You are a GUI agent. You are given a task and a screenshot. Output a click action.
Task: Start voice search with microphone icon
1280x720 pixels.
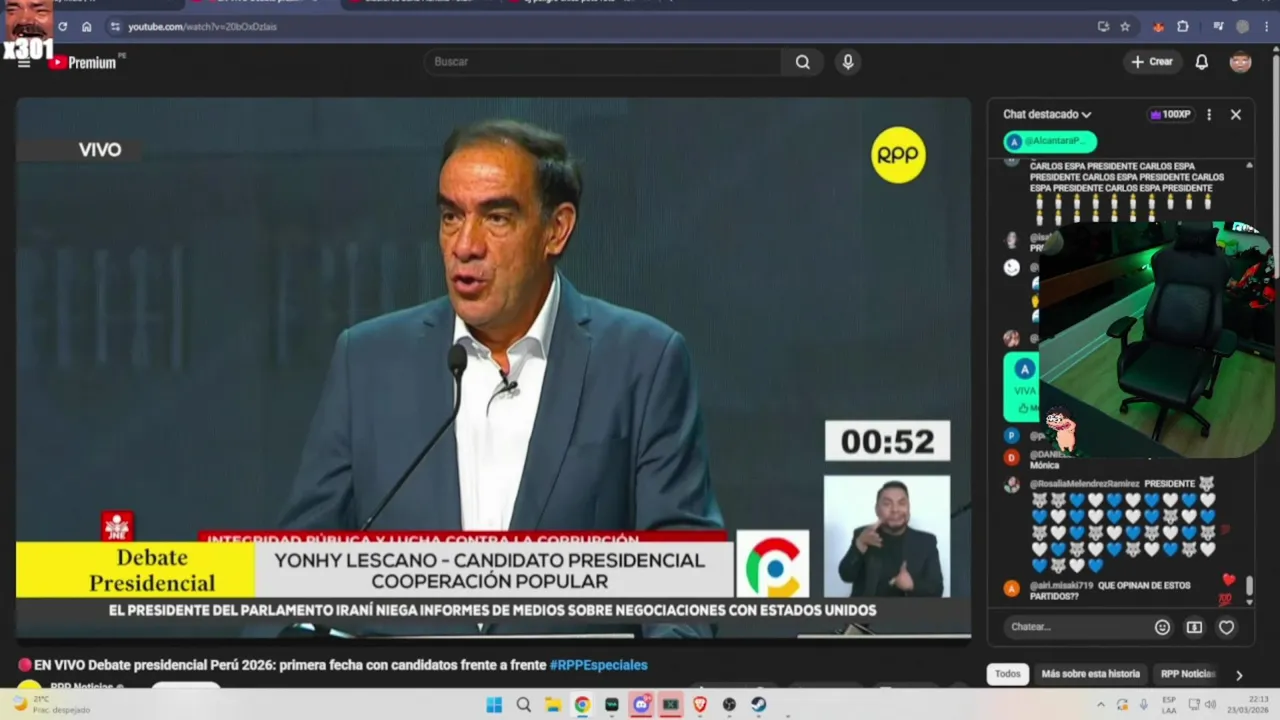point(848,62)
